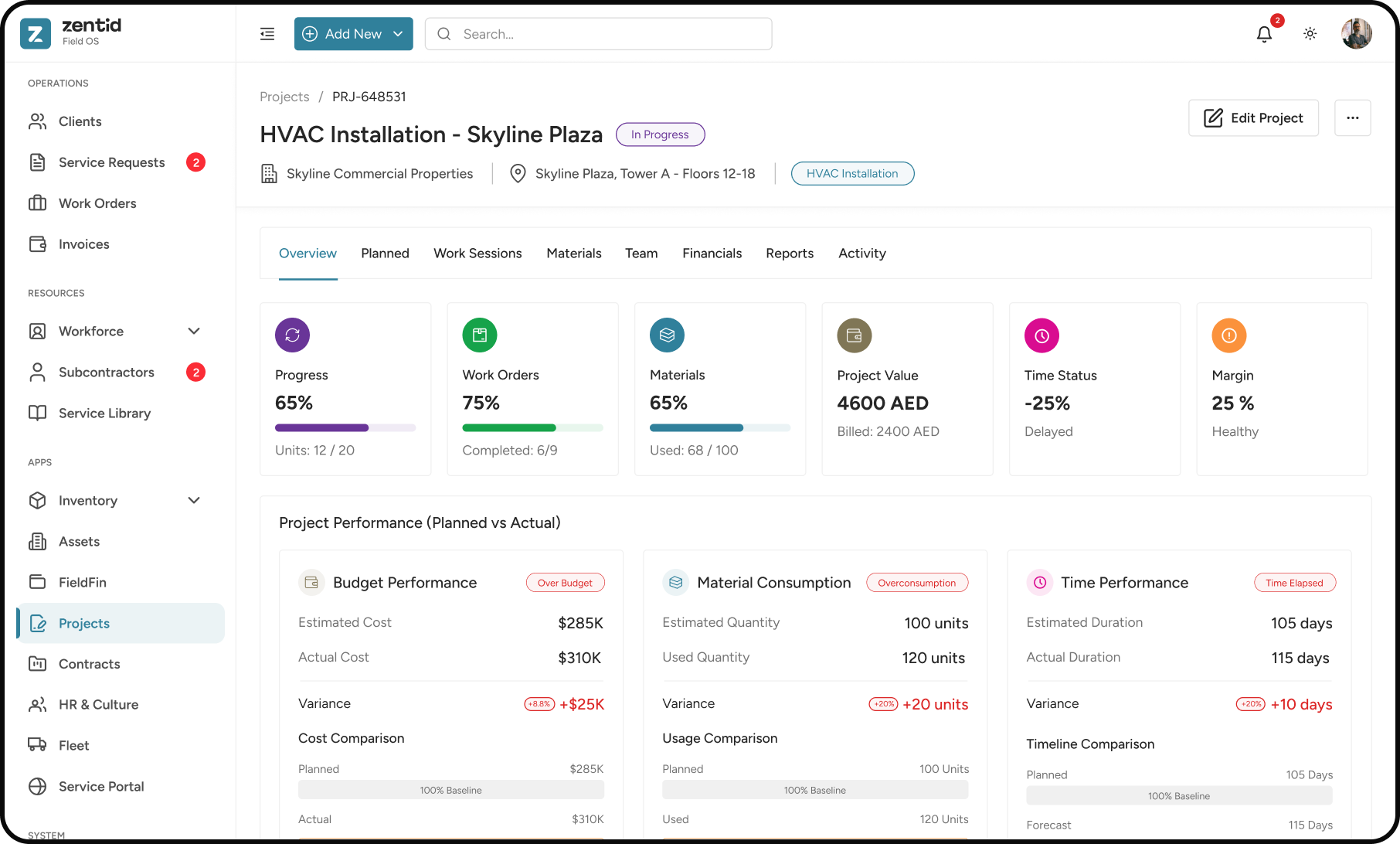The height and width of the screenshot is (844, 1400).
Task: Click the Zentid logo icon
Action: click(x=36, y=33)
